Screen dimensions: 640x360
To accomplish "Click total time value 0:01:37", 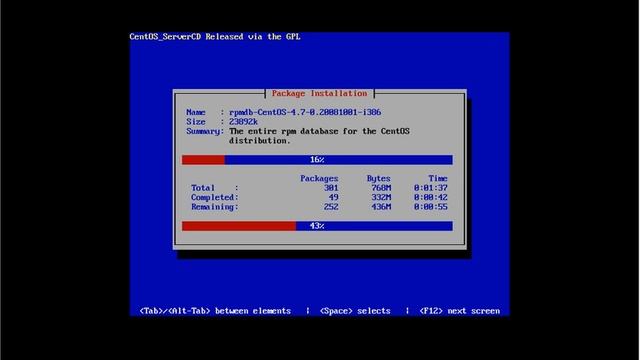I will pyautogui.click(x=431, y=188).
